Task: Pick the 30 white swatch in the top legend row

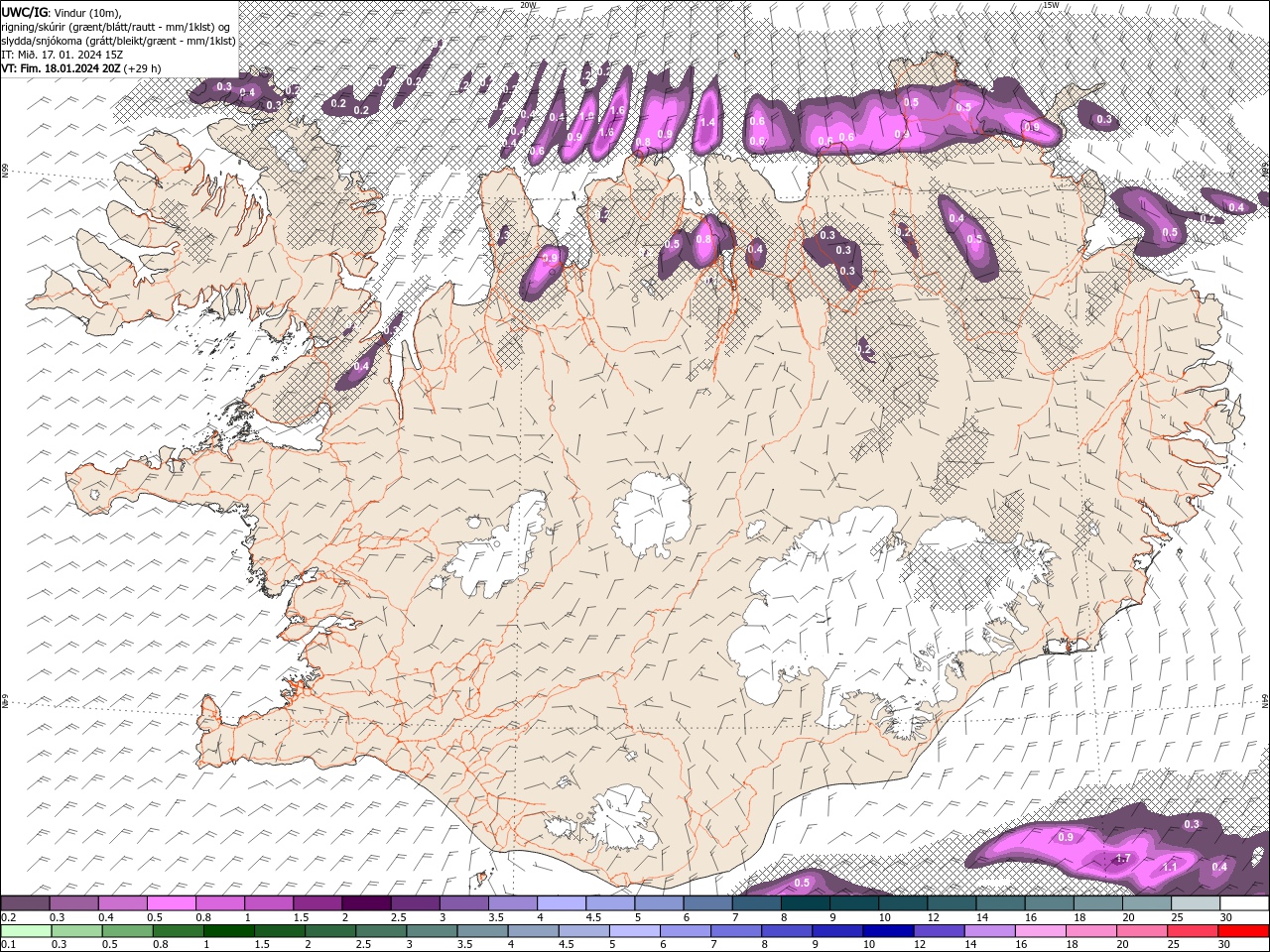Action: (x=1244, y=903)
